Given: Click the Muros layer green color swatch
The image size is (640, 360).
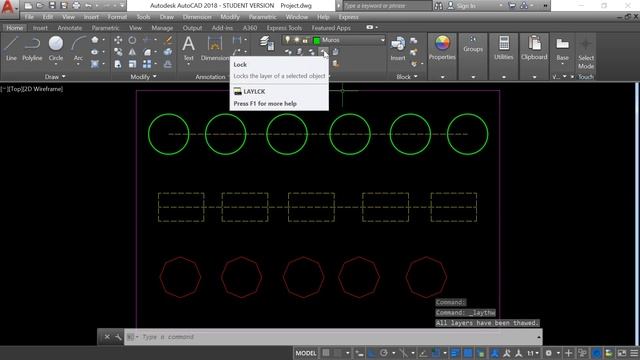Looking at the screenshot, I should click(x=317, y=40).
